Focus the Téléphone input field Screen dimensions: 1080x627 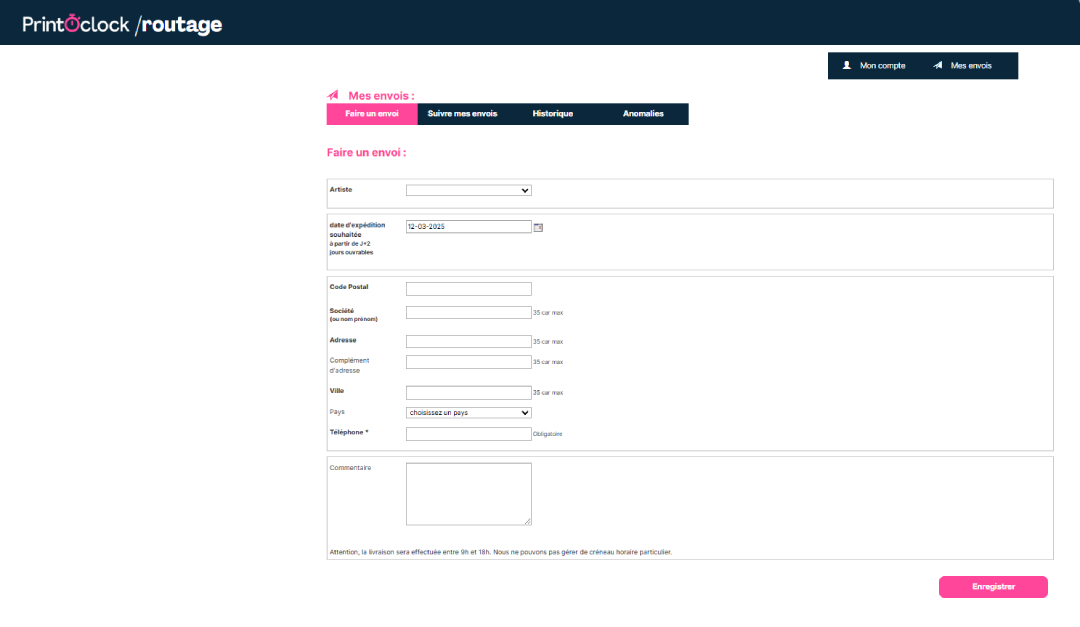tap(468, 434)
